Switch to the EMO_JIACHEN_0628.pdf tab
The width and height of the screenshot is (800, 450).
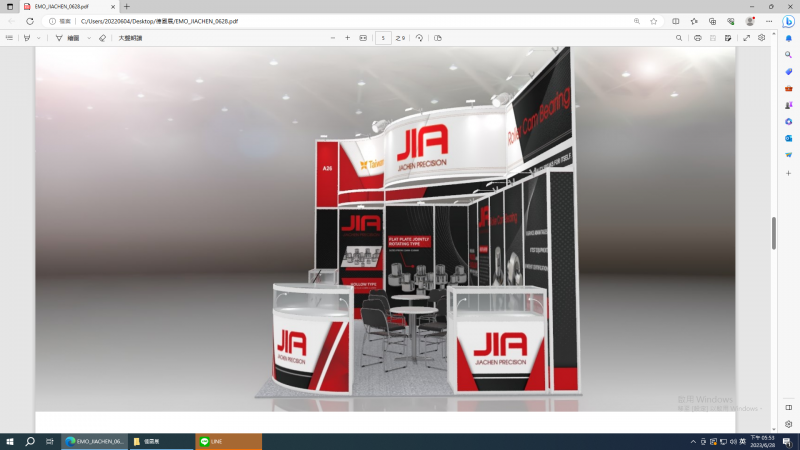point(65,6)
